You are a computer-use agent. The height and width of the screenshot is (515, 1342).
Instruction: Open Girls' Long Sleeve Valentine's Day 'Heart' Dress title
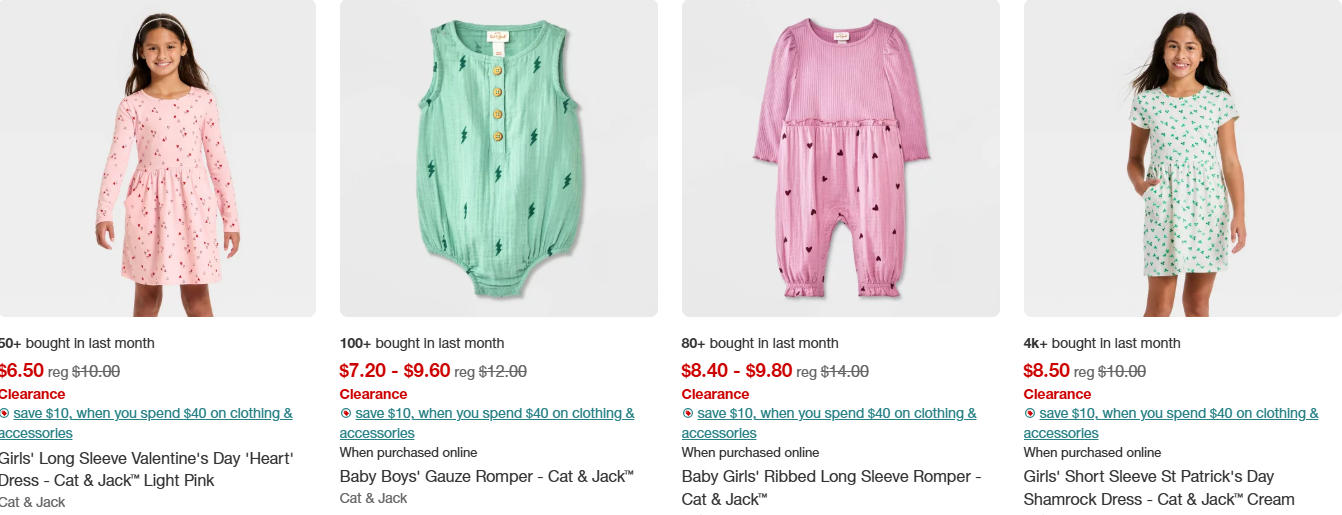[146, 469]
